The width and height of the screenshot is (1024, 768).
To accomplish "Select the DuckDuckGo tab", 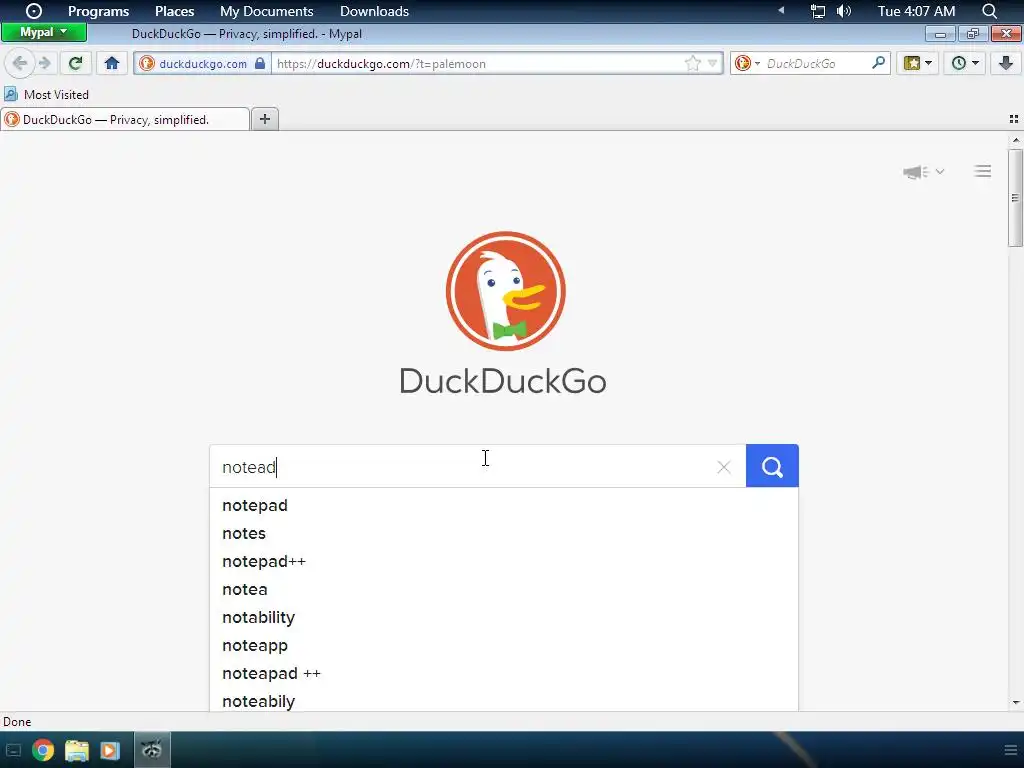I will (x=125, y=120).
